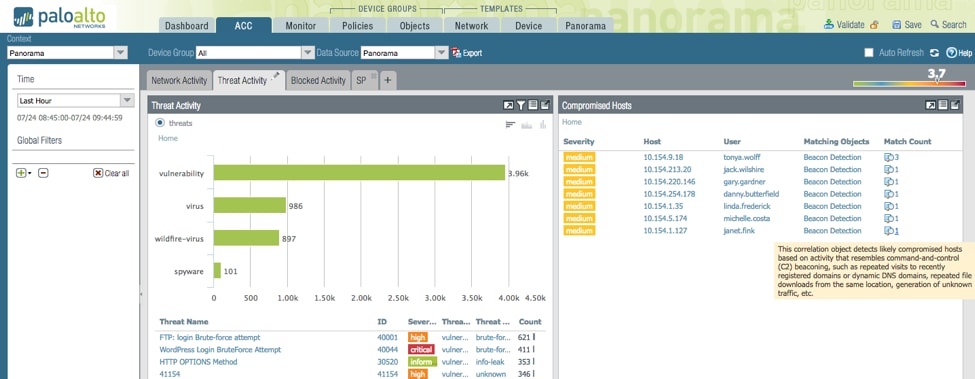The image size is (975, 379).
Task: Open Help via question mark icon
Action: tap(951, 53)
